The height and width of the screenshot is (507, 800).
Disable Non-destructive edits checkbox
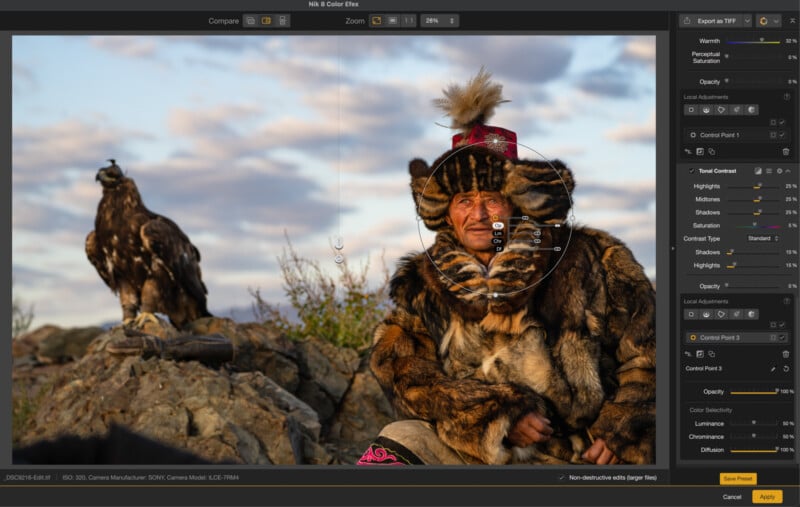561,477
